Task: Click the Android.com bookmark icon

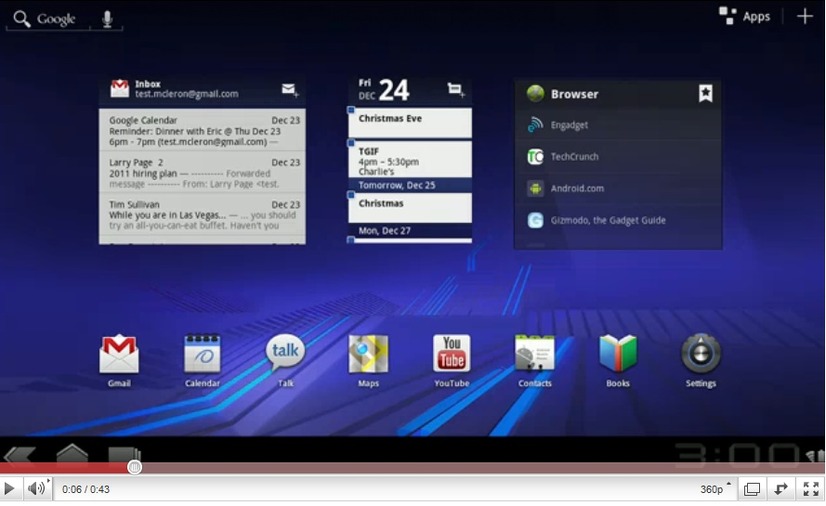Action: click(x=535, y=188)
